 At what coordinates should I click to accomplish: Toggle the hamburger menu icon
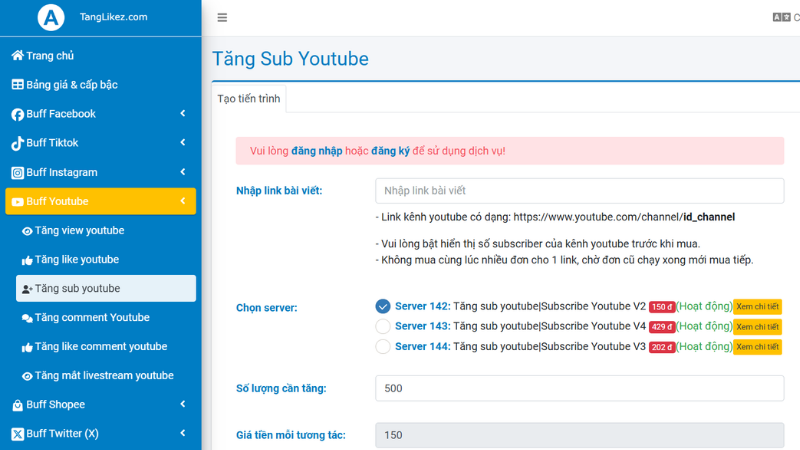click(x=222, y=18)
